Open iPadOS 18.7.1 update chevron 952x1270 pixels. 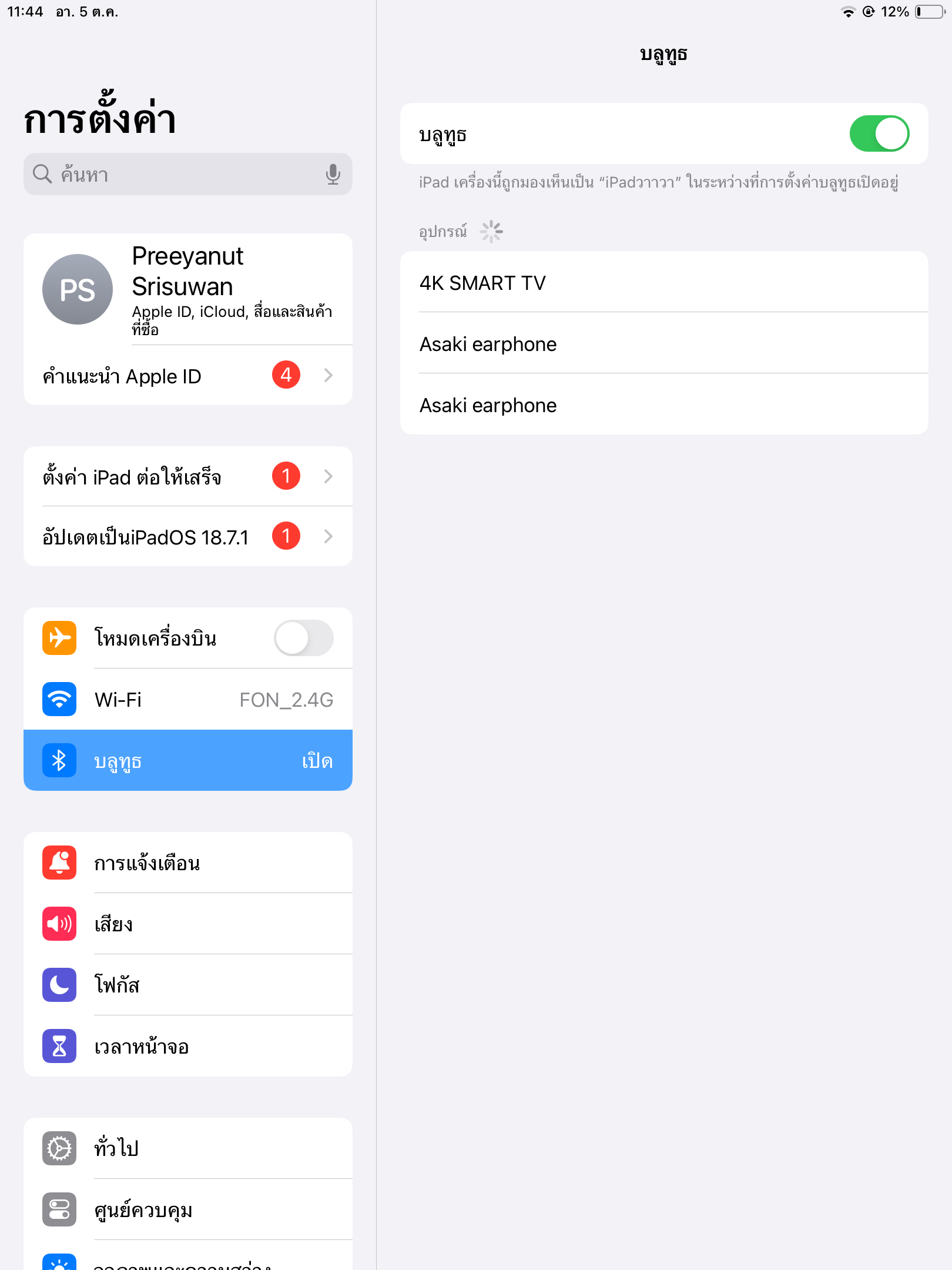pos(328,536)
